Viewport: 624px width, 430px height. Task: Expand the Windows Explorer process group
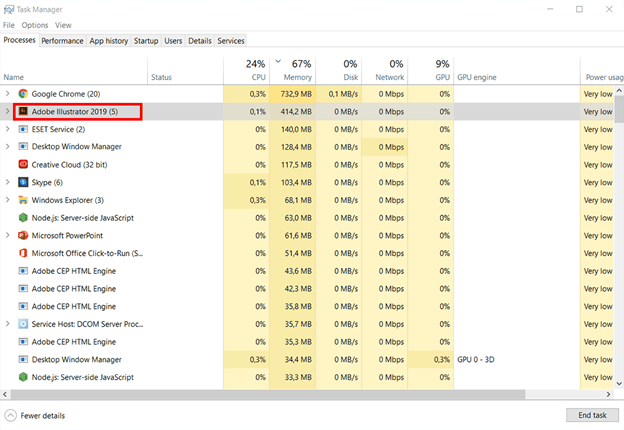(8, 200)
